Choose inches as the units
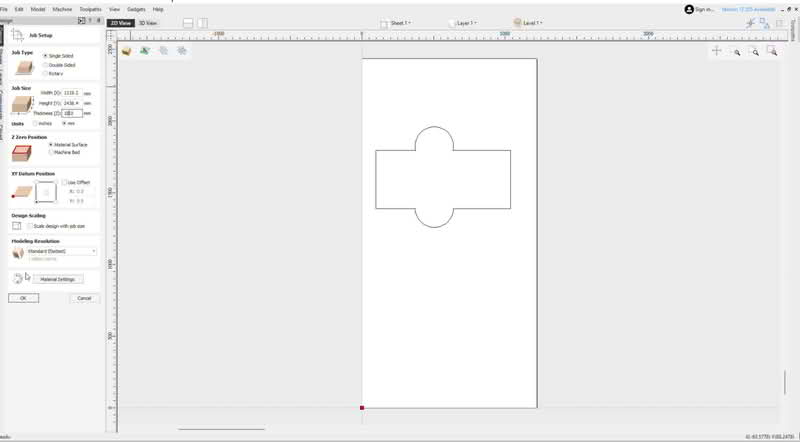Image resolution: width=800 pixels, height=442 pixels. [36, 123]
